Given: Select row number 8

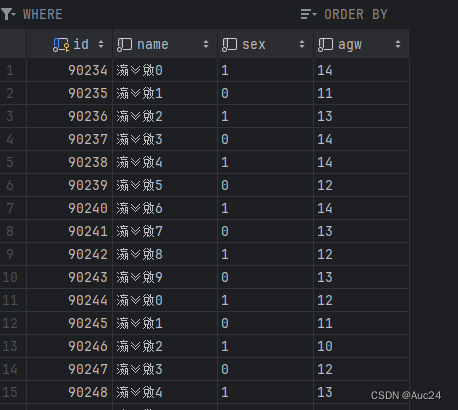Looking at the screenshot, I should pos(13,231).
